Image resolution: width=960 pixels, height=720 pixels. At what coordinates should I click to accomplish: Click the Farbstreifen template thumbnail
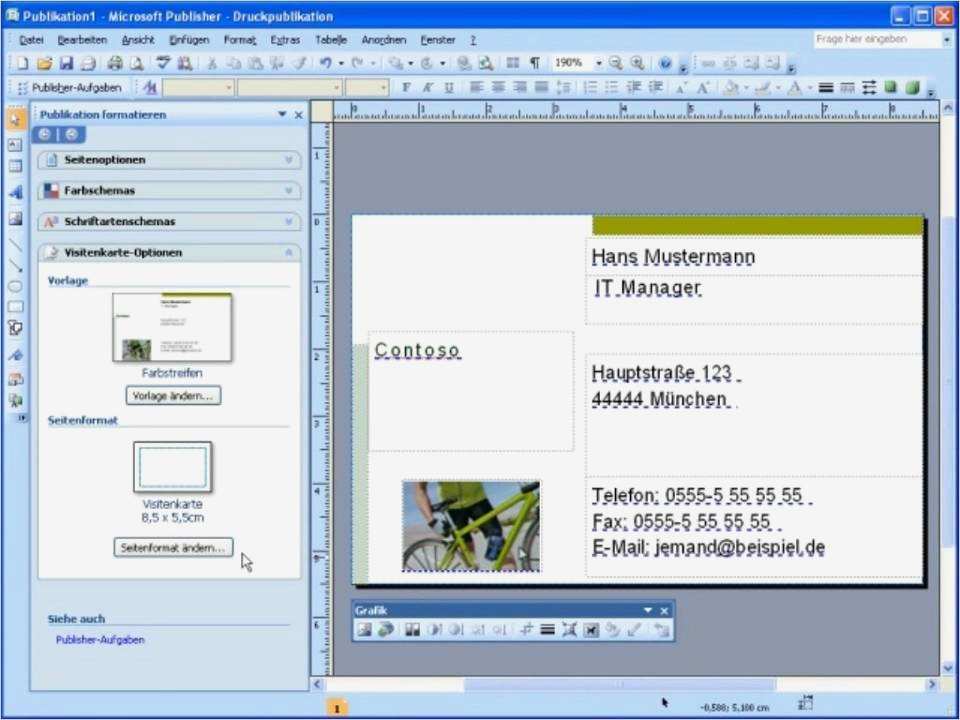(x=172, y=327)
